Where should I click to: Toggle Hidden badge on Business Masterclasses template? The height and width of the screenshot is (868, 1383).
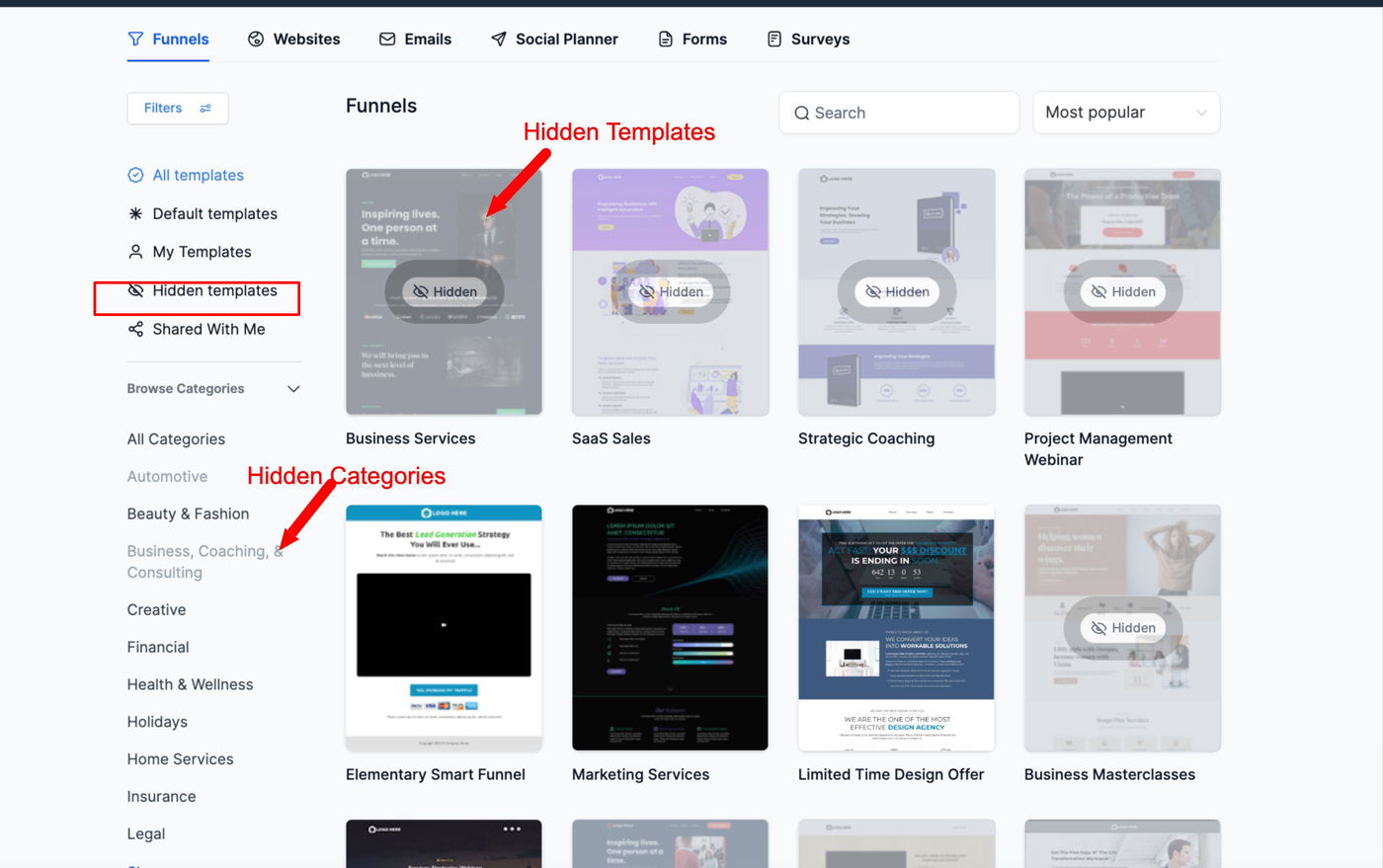[1123, 628]
